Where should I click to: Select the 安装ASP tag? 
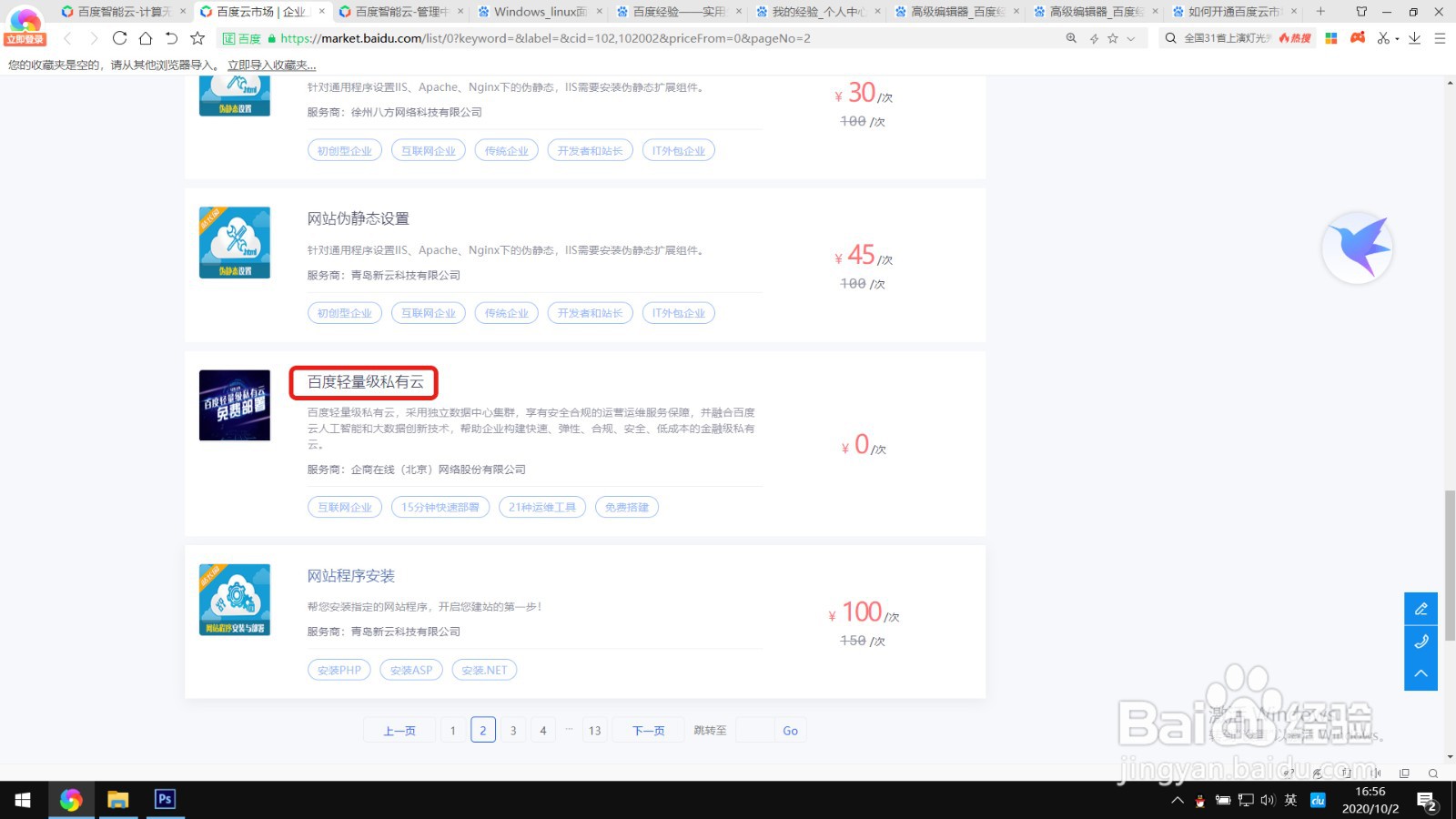click(411, 670)
